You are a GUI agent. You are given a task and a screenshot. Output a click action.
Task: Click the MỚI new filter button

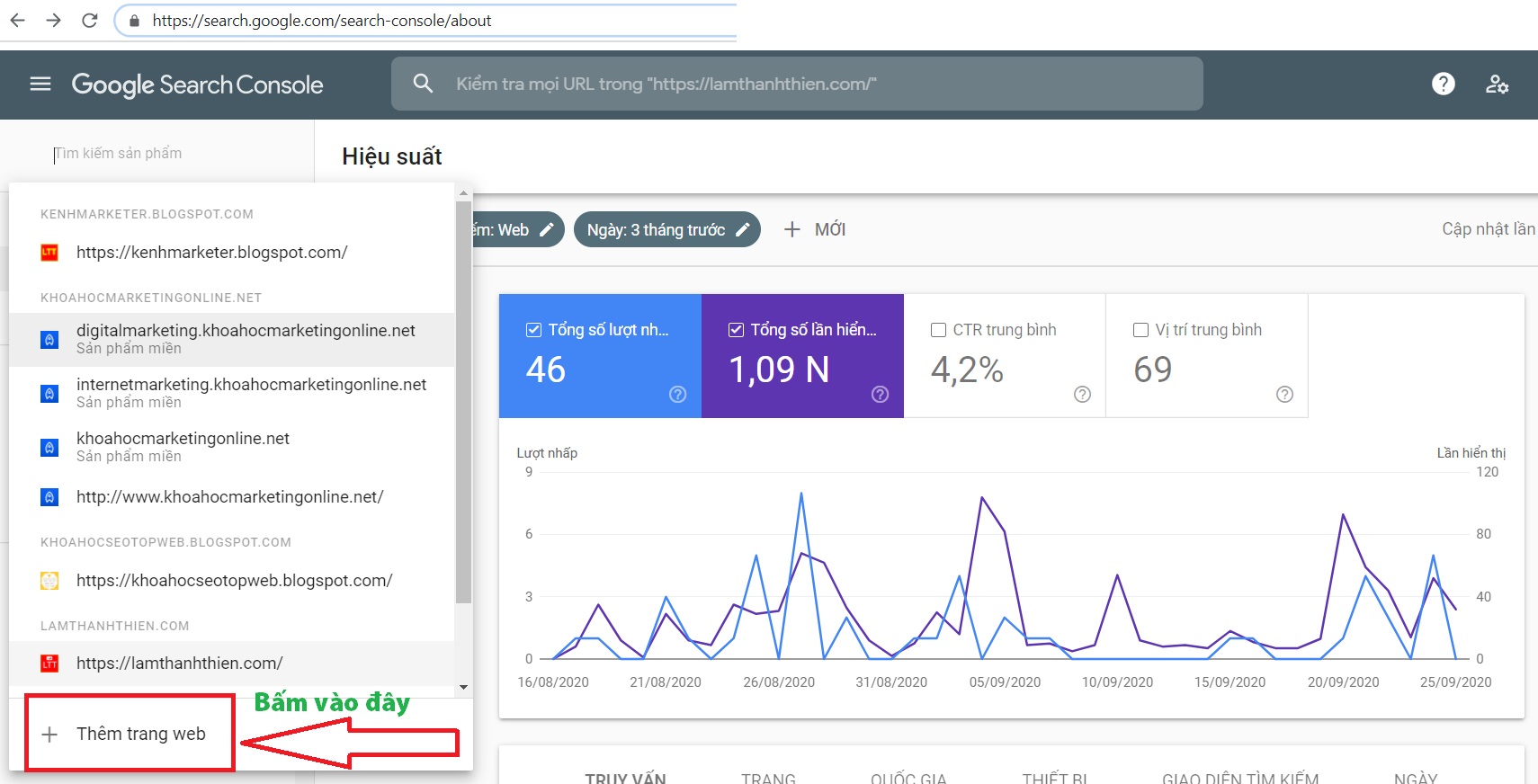click(x=815, y=229)
